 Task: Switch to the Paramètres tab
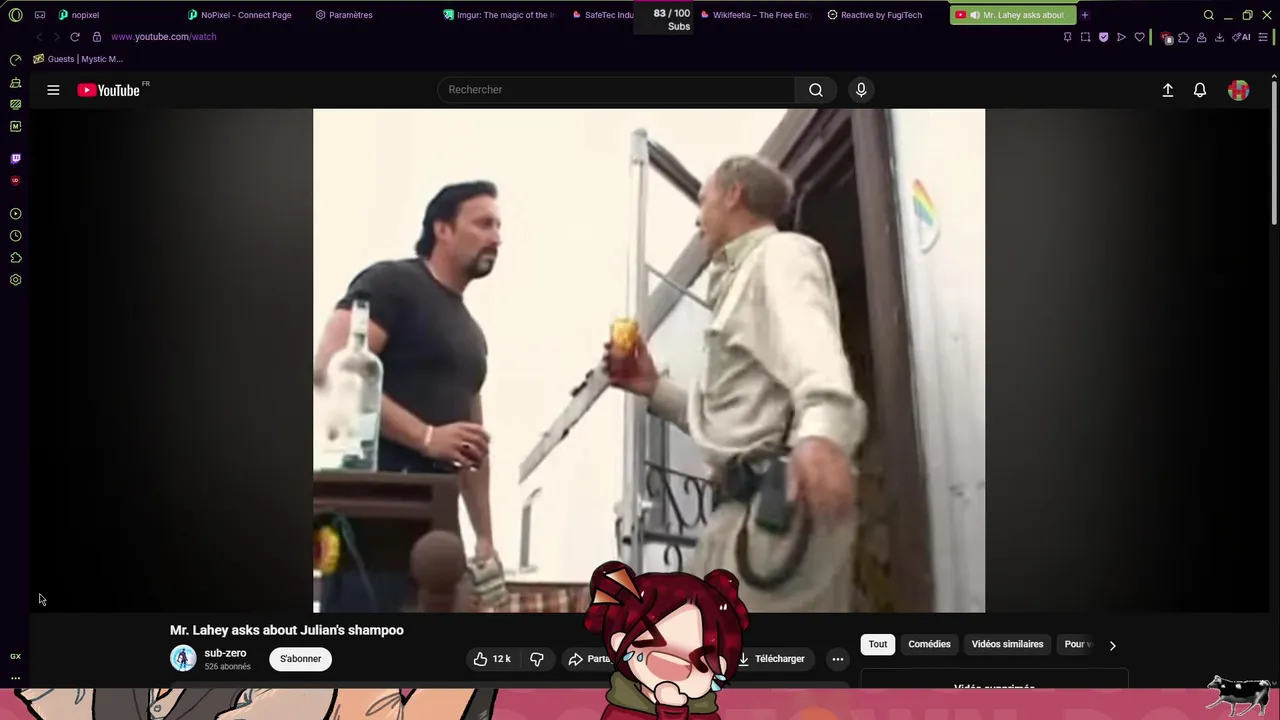[350, 15]
